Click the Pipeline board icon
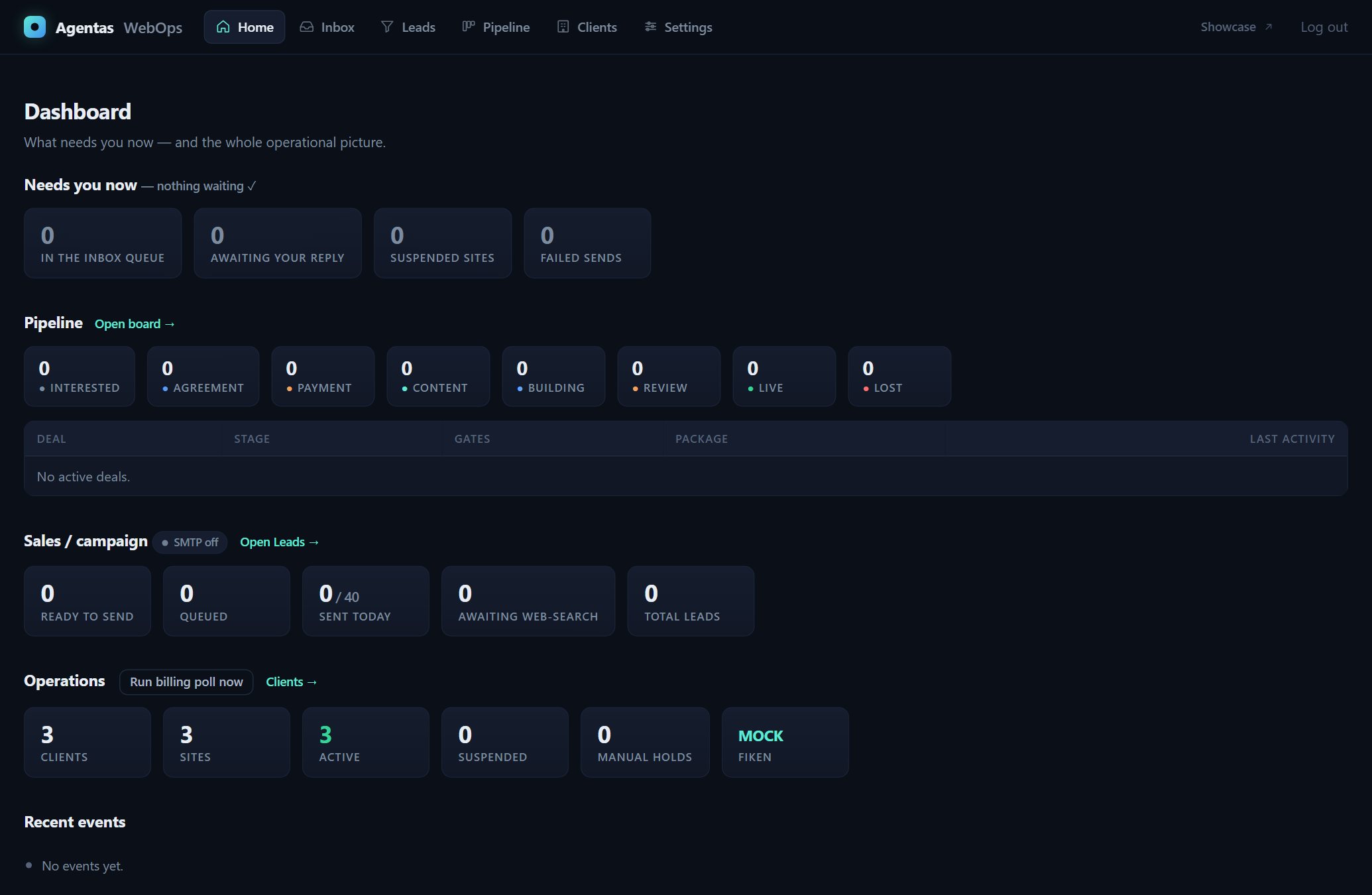The height and width of the screenshot is (895, 1372). (469, 27)
